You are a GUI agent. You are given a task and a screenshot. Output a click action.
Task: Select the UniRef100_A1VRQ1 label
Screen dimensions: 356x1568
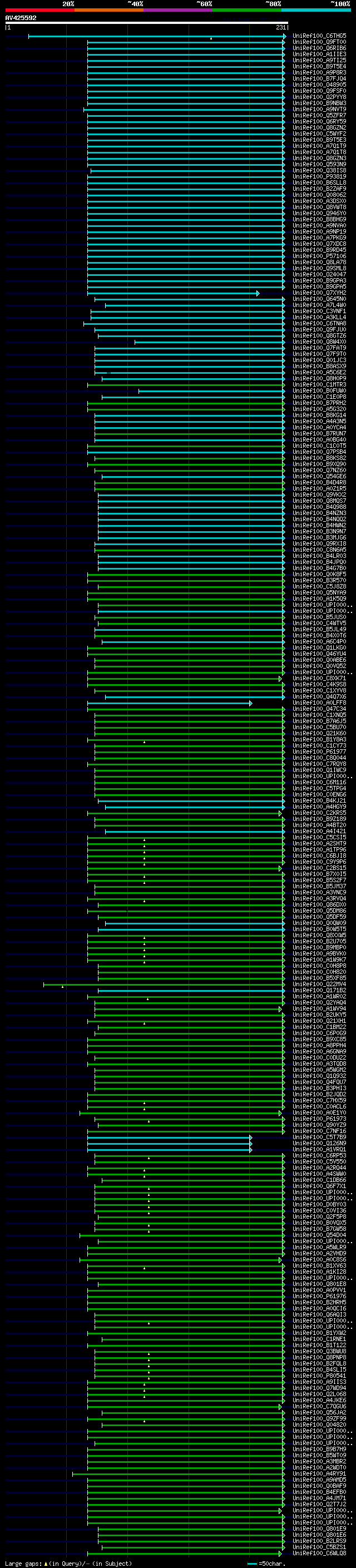point(319,1149)
